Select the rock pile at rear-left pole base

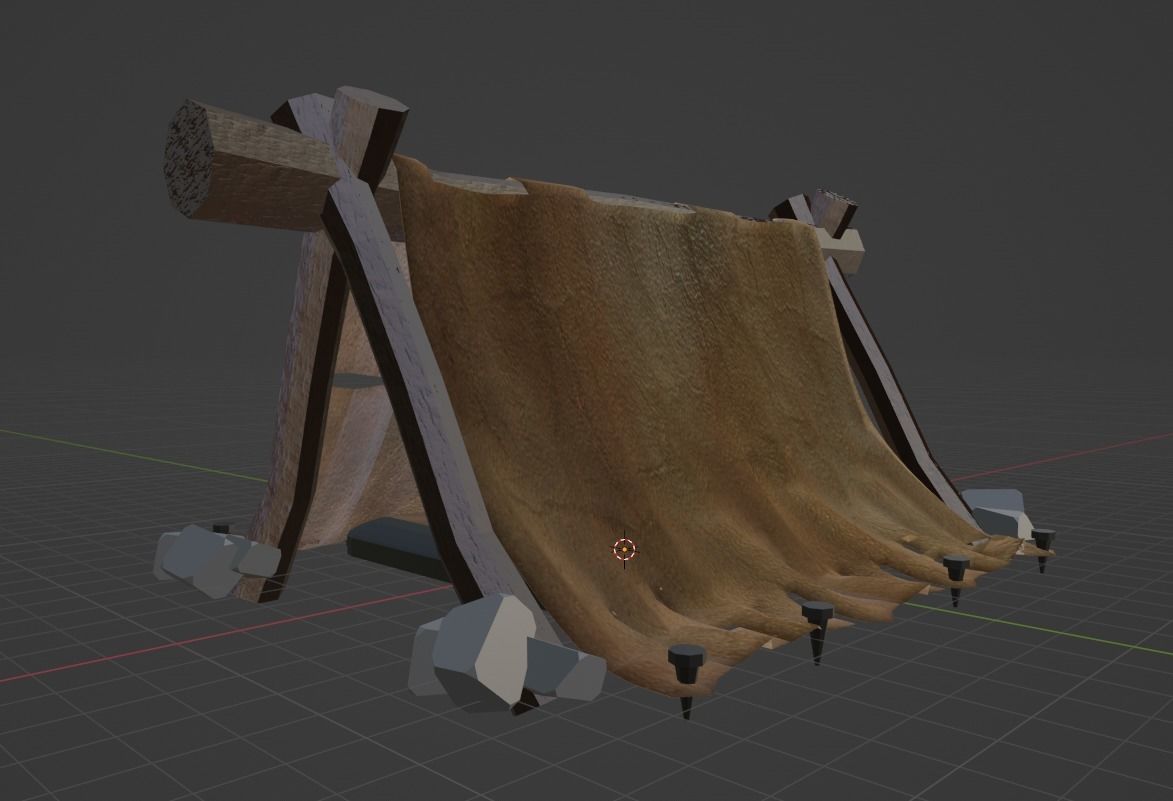click(216, 559)
